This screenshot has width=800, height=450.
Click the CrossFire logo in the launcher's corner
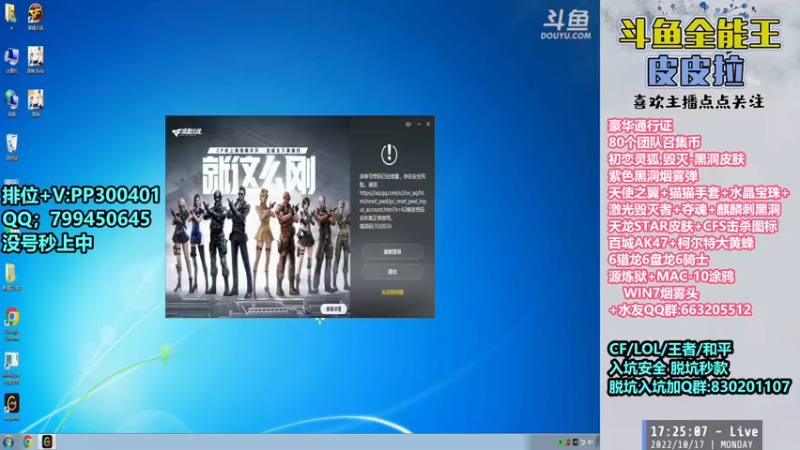[x=187, y=132]
